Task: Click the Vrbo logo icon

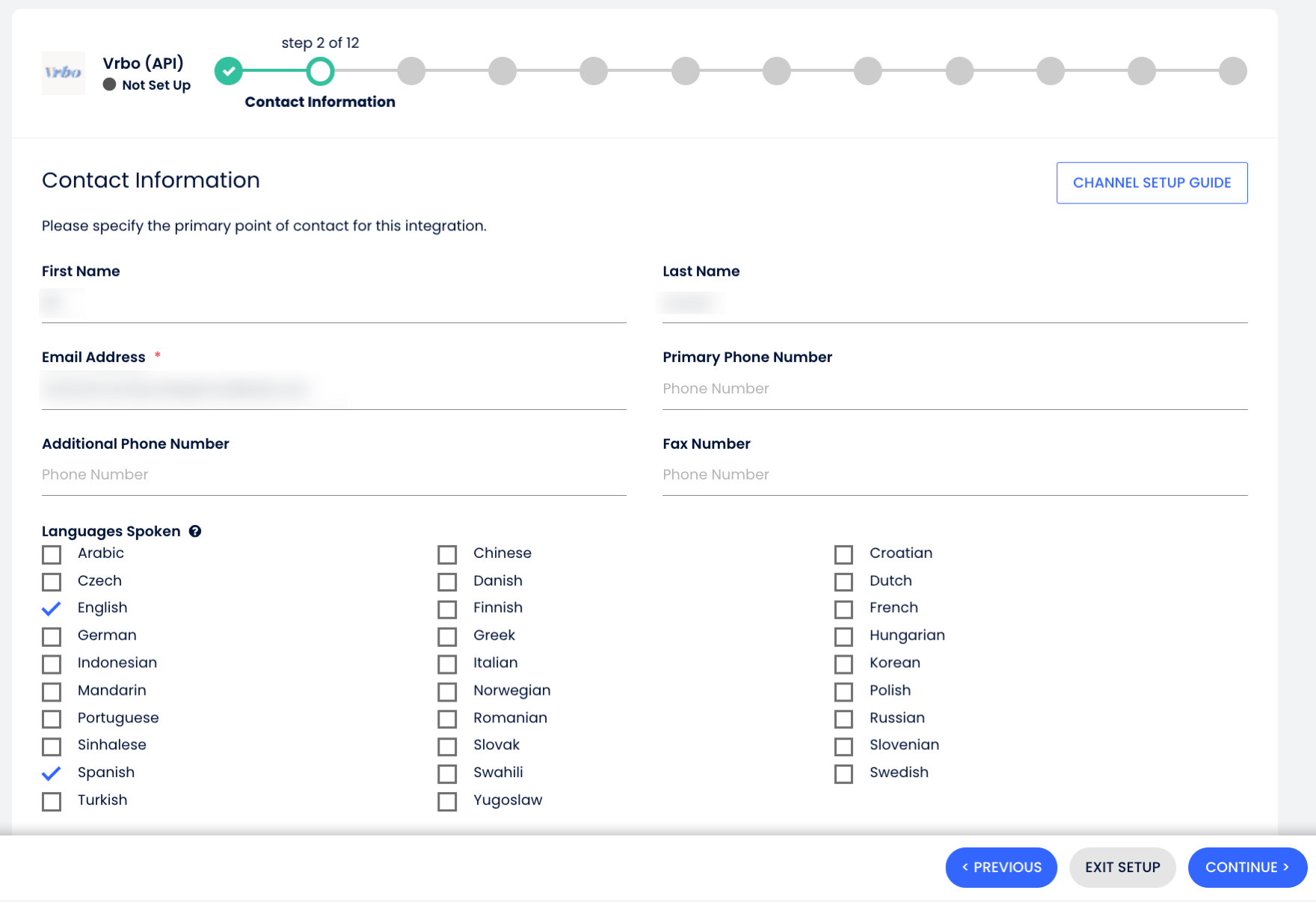Action: pos(63,73)
